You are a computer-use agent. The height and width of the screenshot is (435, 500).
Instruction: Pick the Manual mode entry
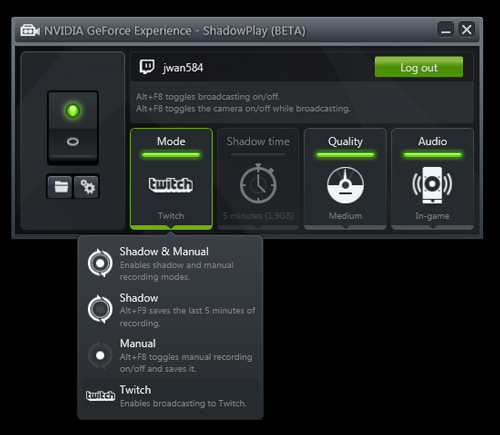click(170, 356)
